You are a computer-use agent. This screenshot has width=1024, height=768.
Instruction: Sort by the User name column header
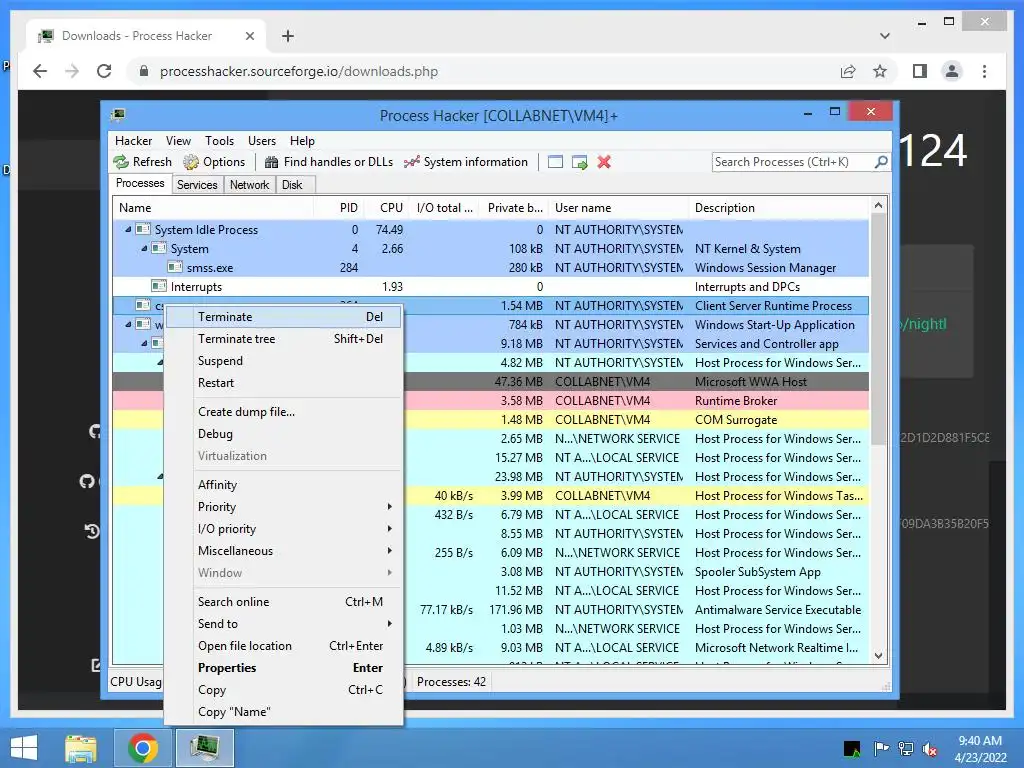(618, 208)
